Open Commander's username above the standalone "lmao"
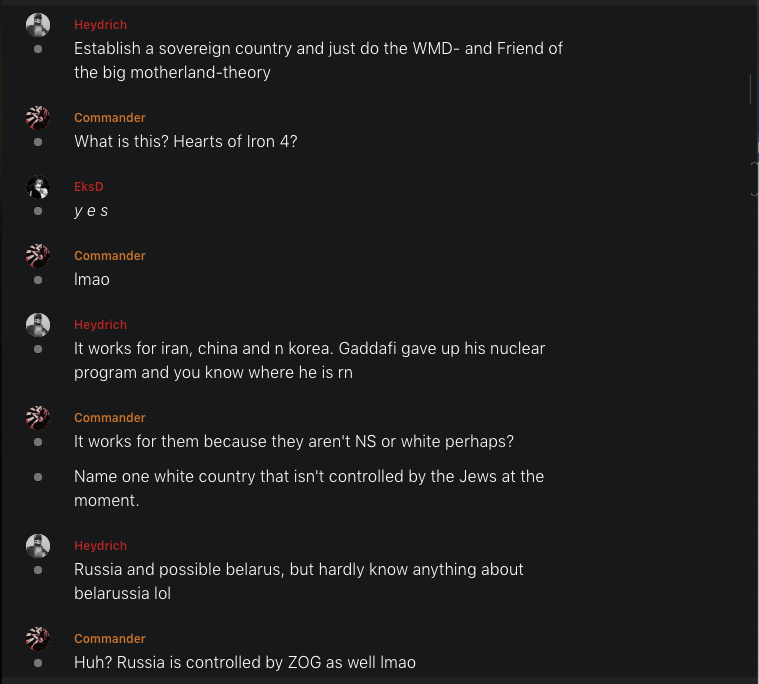The width and height of the screenshot is (759, 684). (110, 256)
